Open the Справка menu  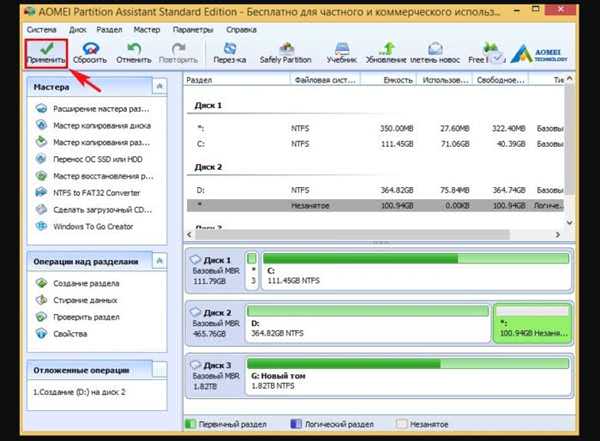(241, 30)
